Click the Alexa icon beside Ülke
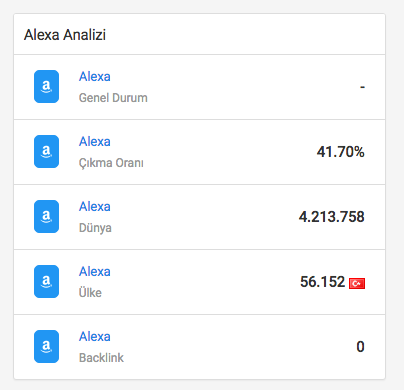404x390 pixels. [x=46, y=281]
